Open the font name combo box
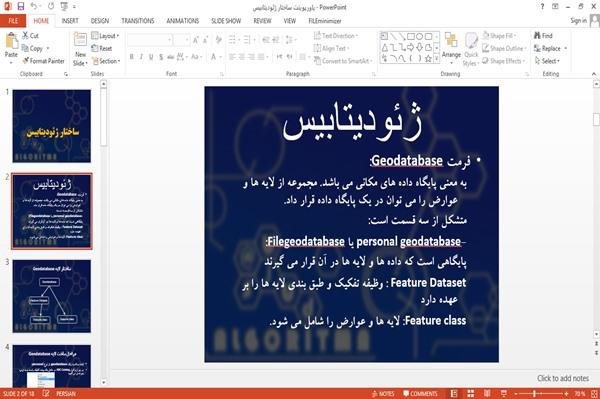 coord(150,40)
